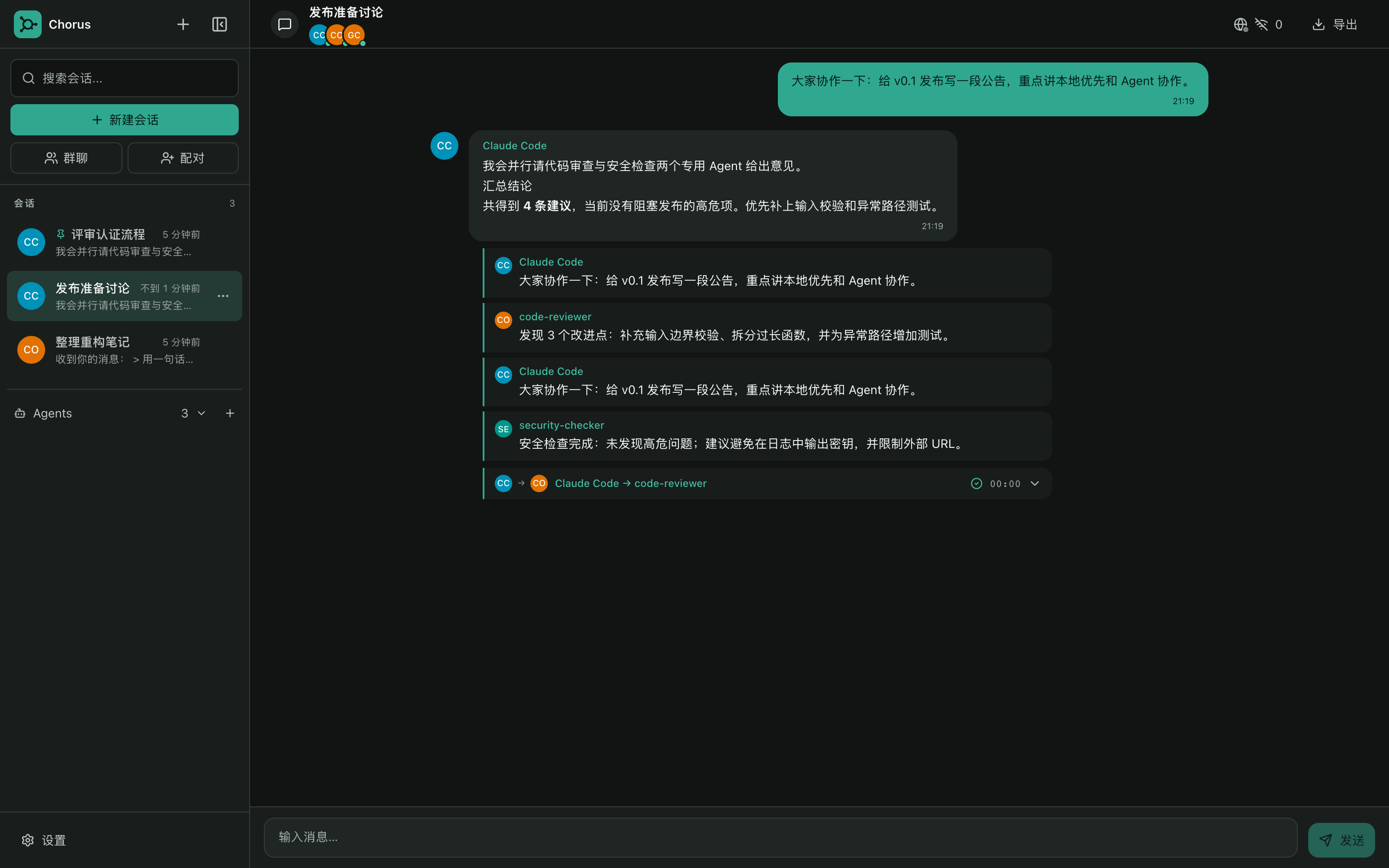
Task: Open the 整理重构笔记 conversation
Action: point(125,350)
